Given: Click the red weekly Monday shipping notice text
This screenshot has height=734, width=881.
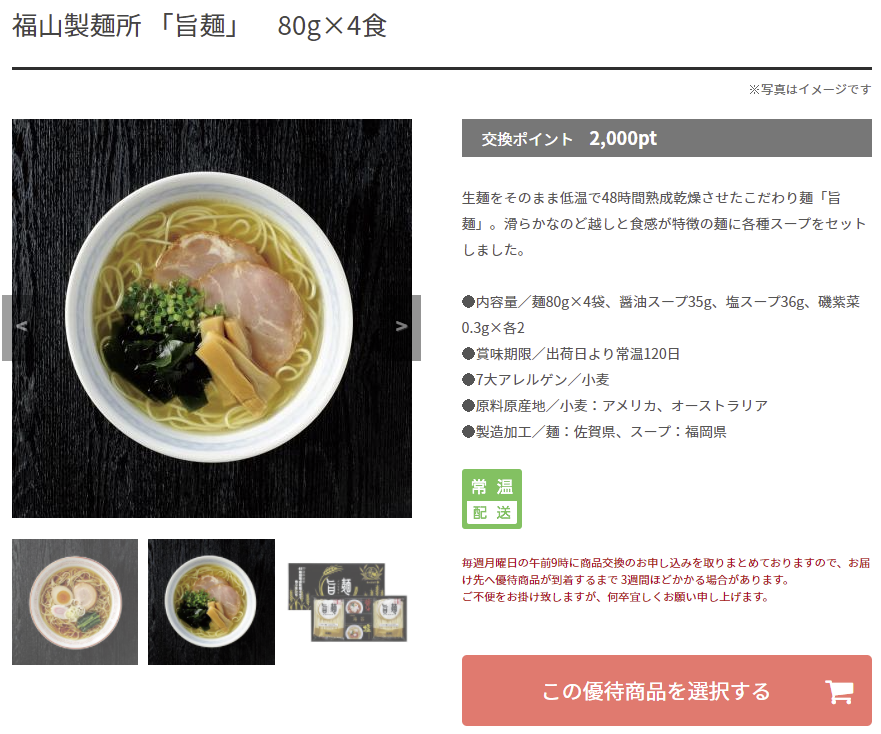Looking at the screenshot, I should coord(666,579).
